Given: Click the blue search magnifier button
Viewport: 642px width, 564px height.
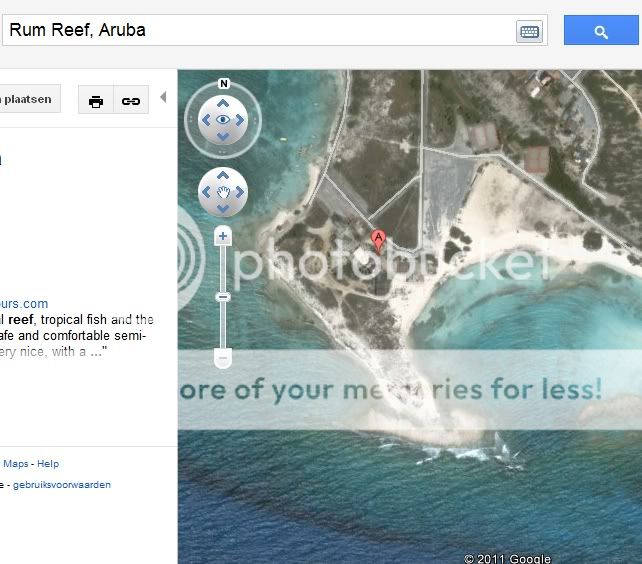Looking at the screenshot, I should 601,31.
